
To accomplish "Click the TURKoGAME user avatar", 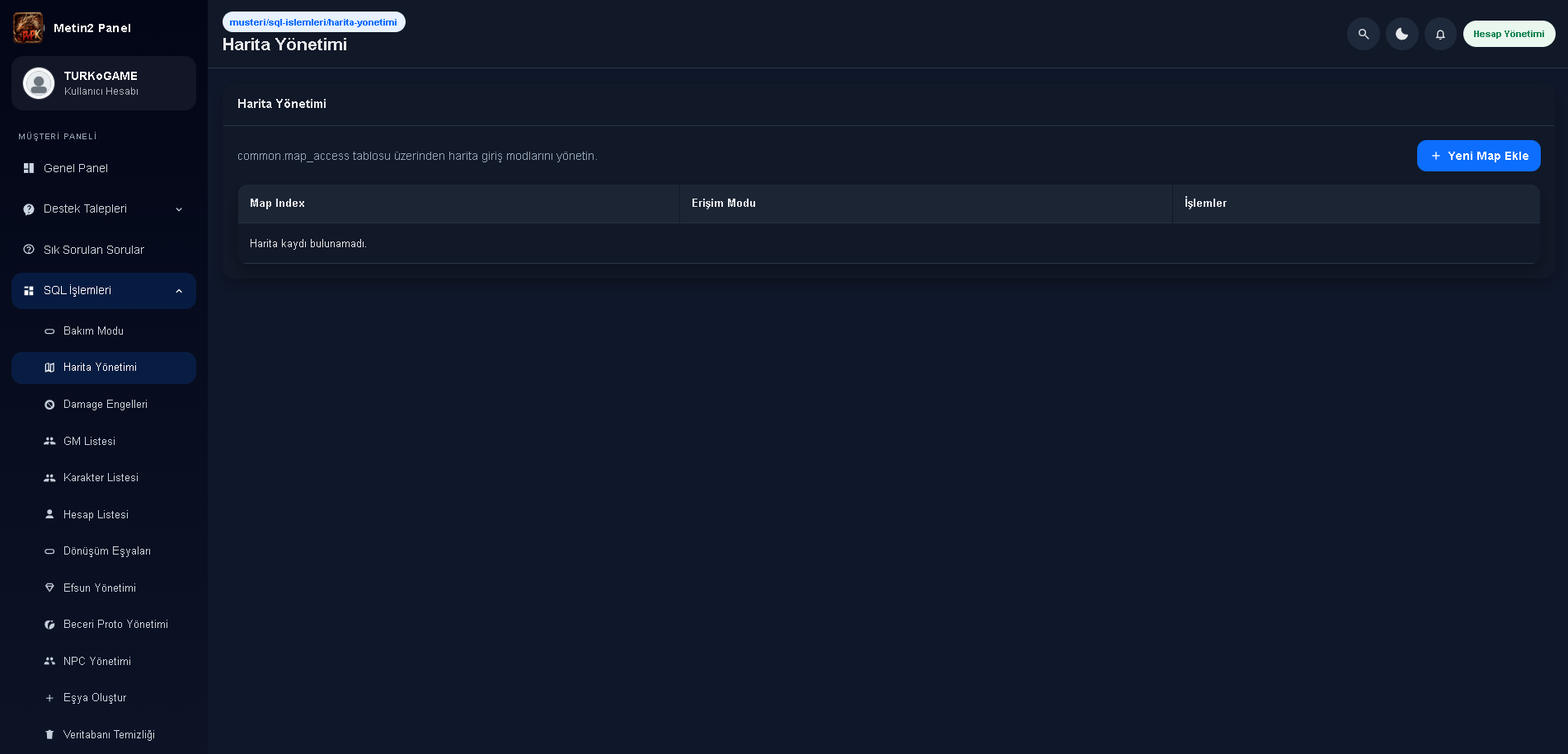I will click(39, 83).
